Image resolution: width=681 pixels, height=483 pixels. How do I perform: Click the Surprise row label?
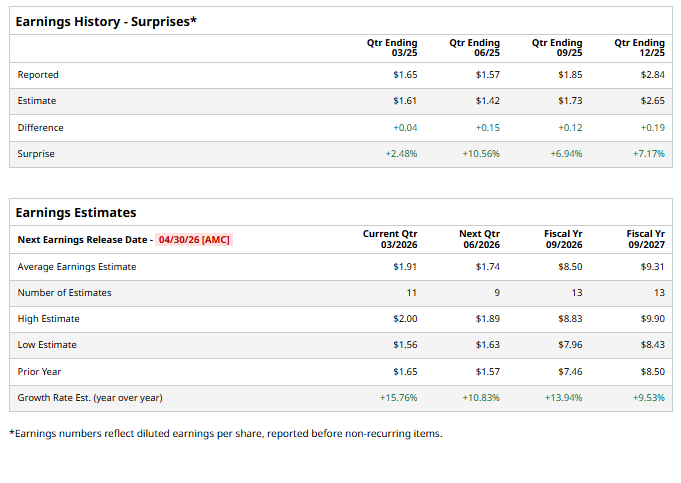(36, 154)
